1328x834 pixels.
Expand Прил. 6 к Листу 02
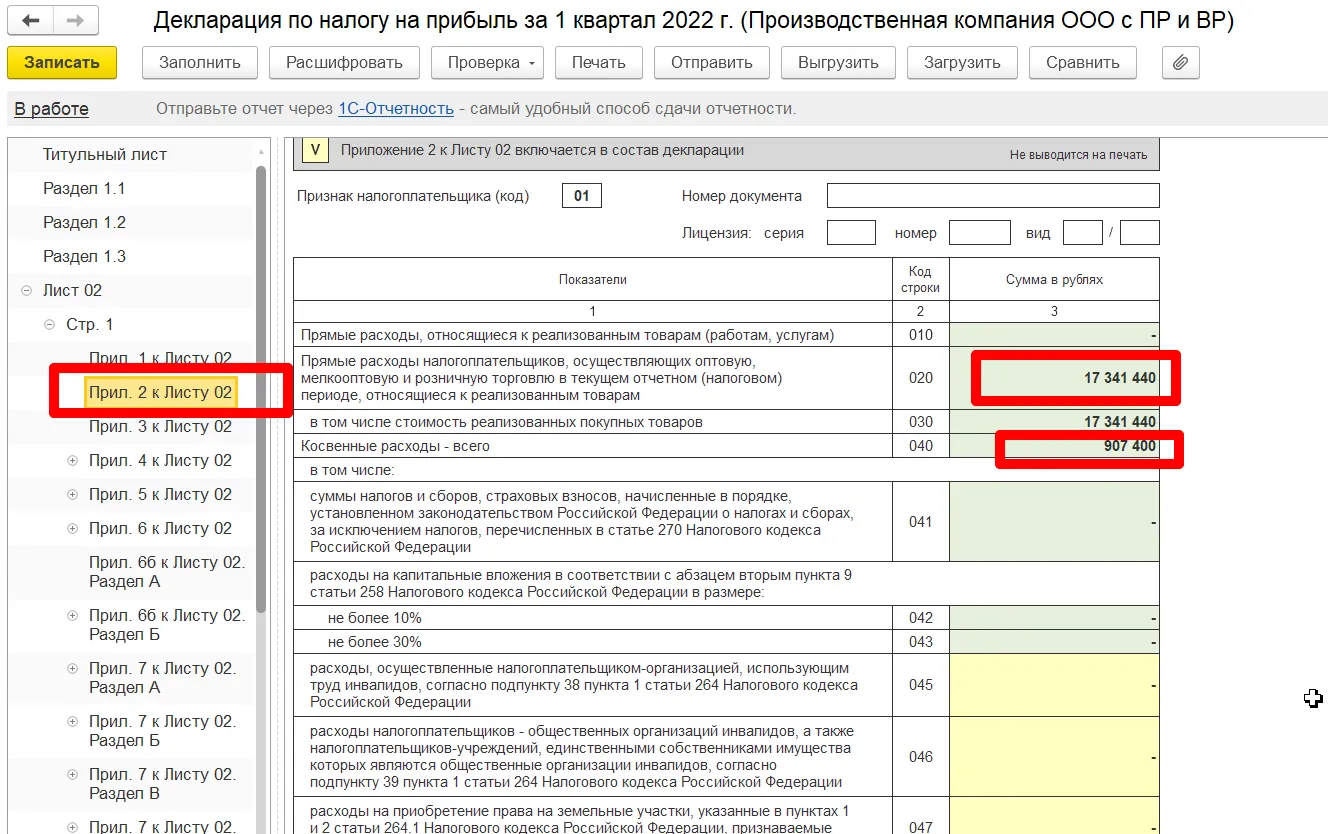tap(72, 529)
